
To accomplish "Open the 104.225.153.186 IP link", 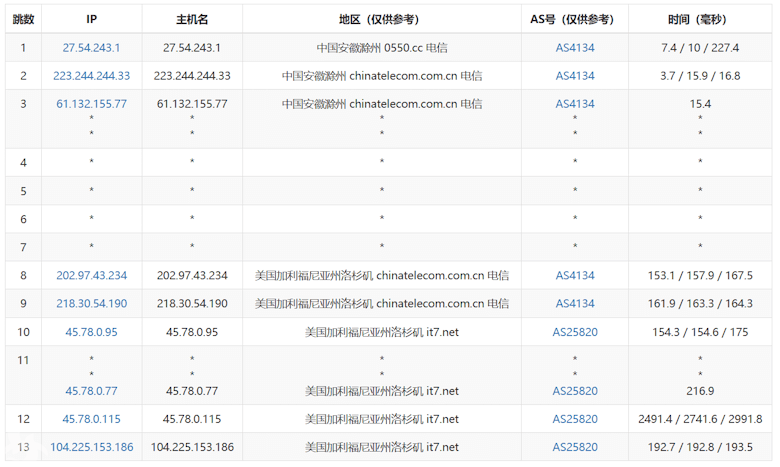I will point(91,447).
